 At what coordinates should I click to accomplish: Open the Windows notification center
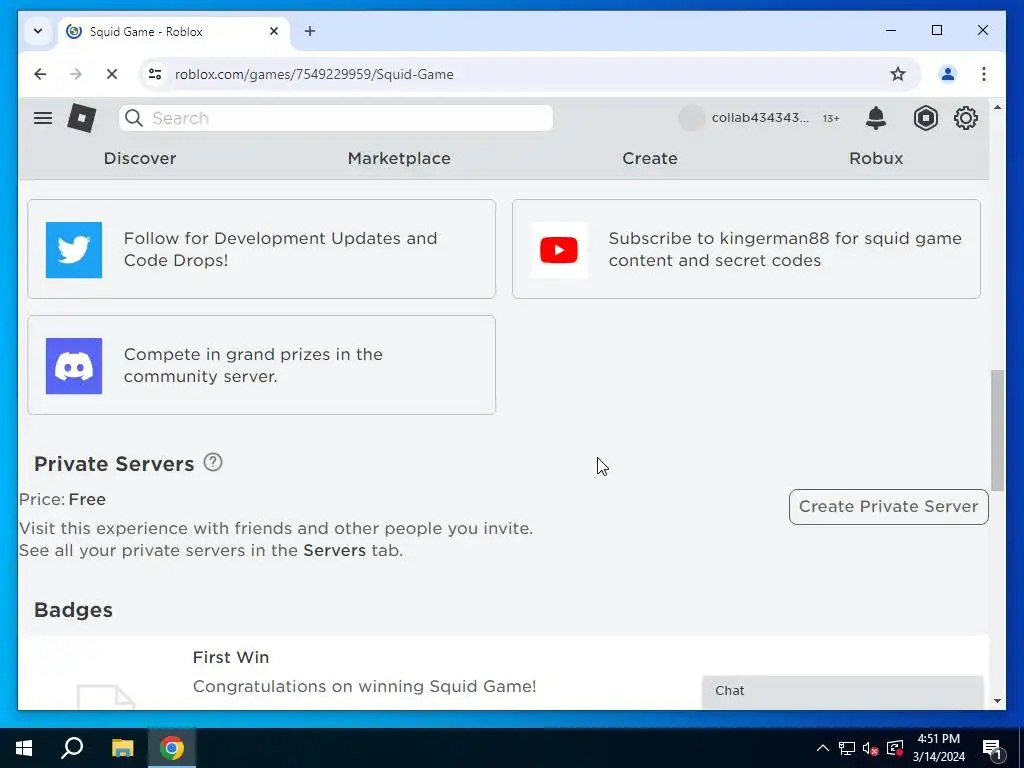992,748
